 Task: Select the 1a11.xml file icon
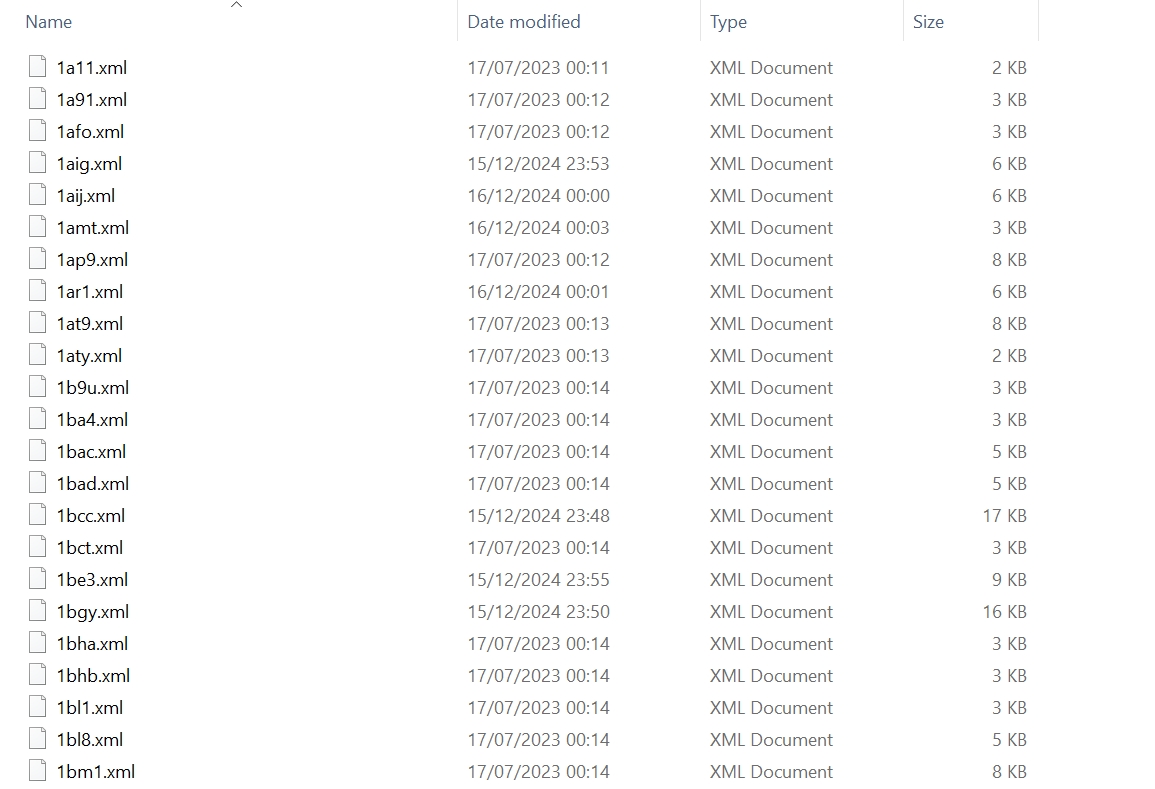(x=38, y=66)
